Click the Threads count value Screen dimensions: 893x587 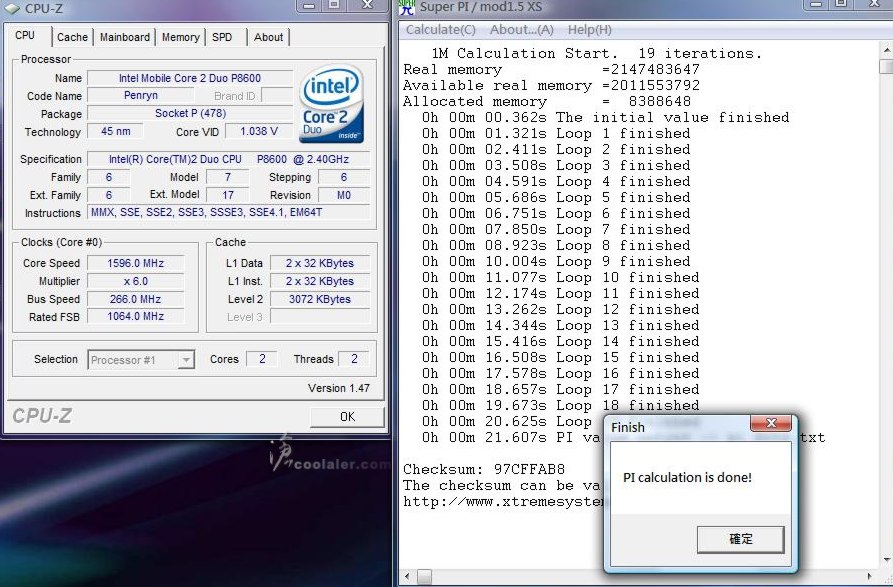pos(354,359)
